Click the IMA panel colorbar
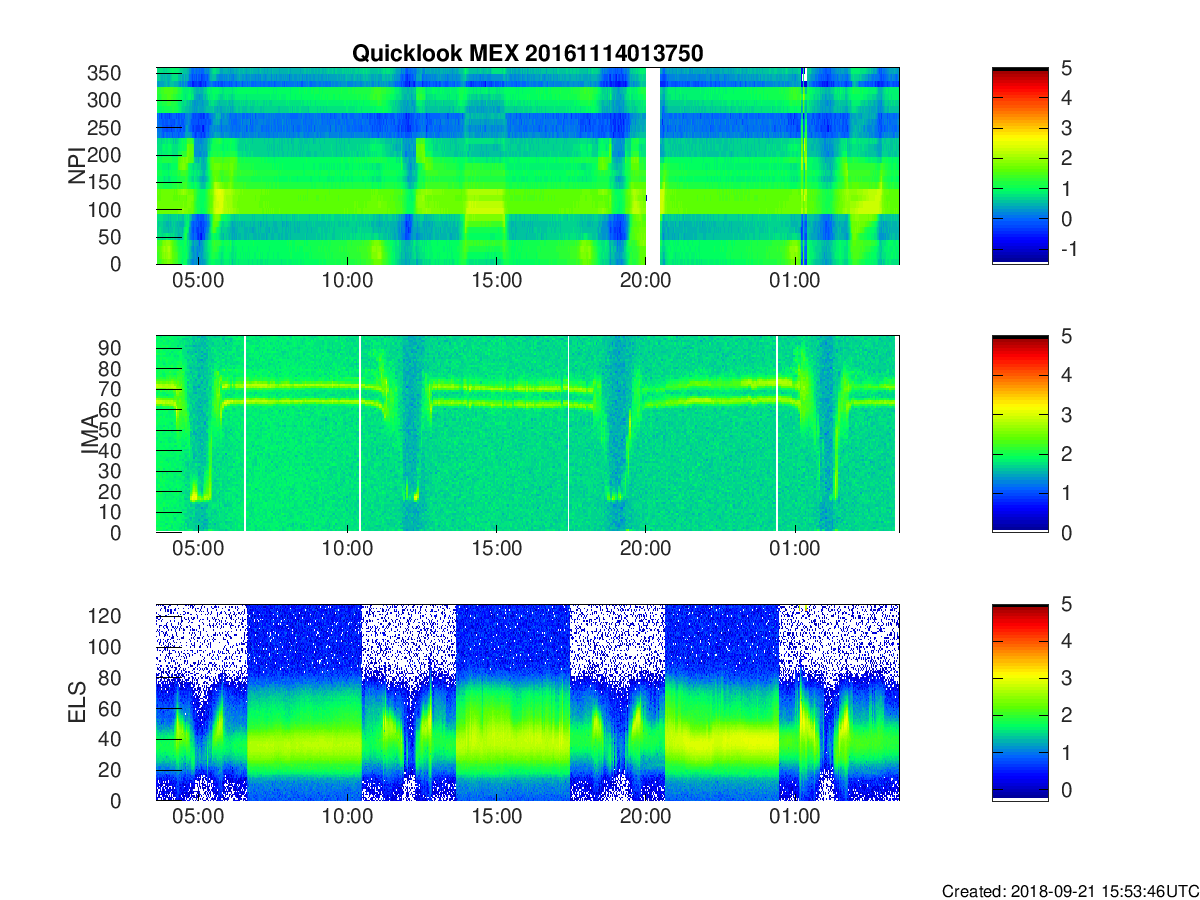Image resolution: width=1200 pixels, height=900 pixels. 1020,434
